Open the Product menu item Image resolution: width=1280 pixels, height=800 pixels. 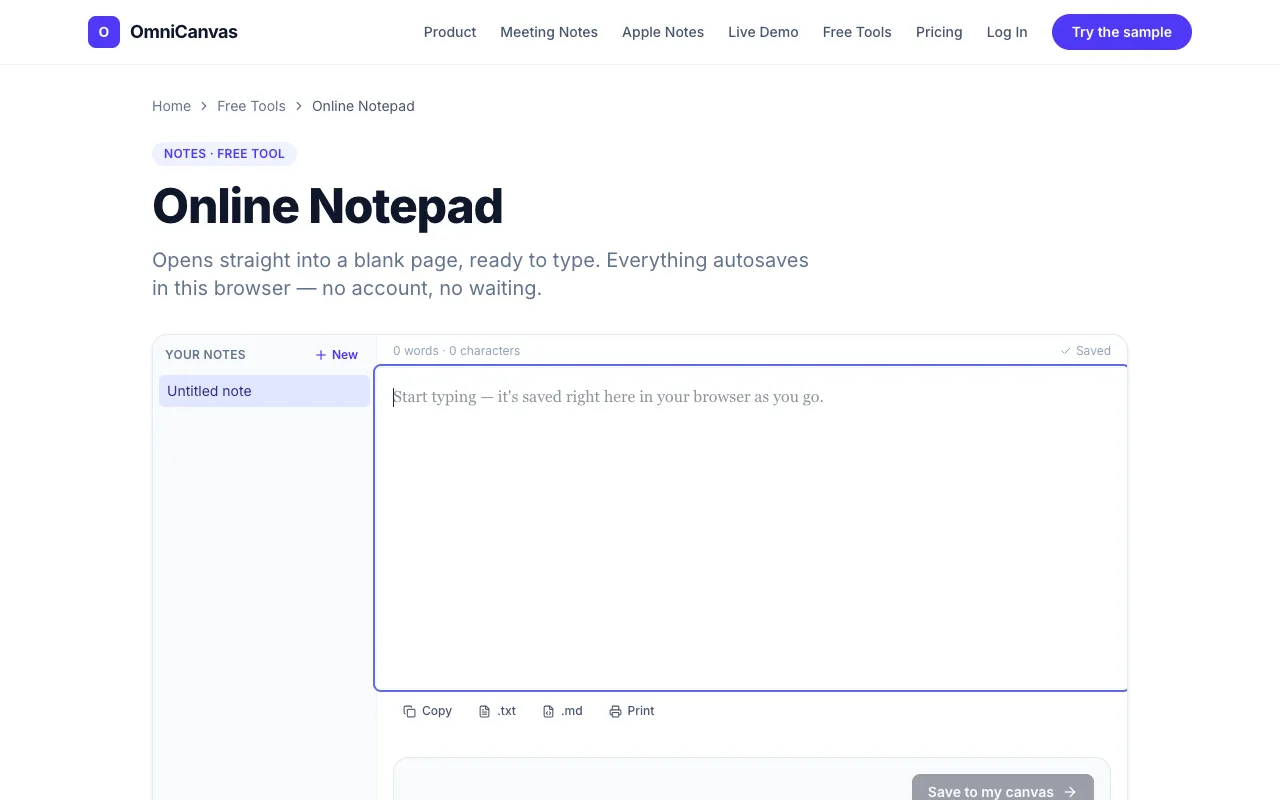click(450, 32)
